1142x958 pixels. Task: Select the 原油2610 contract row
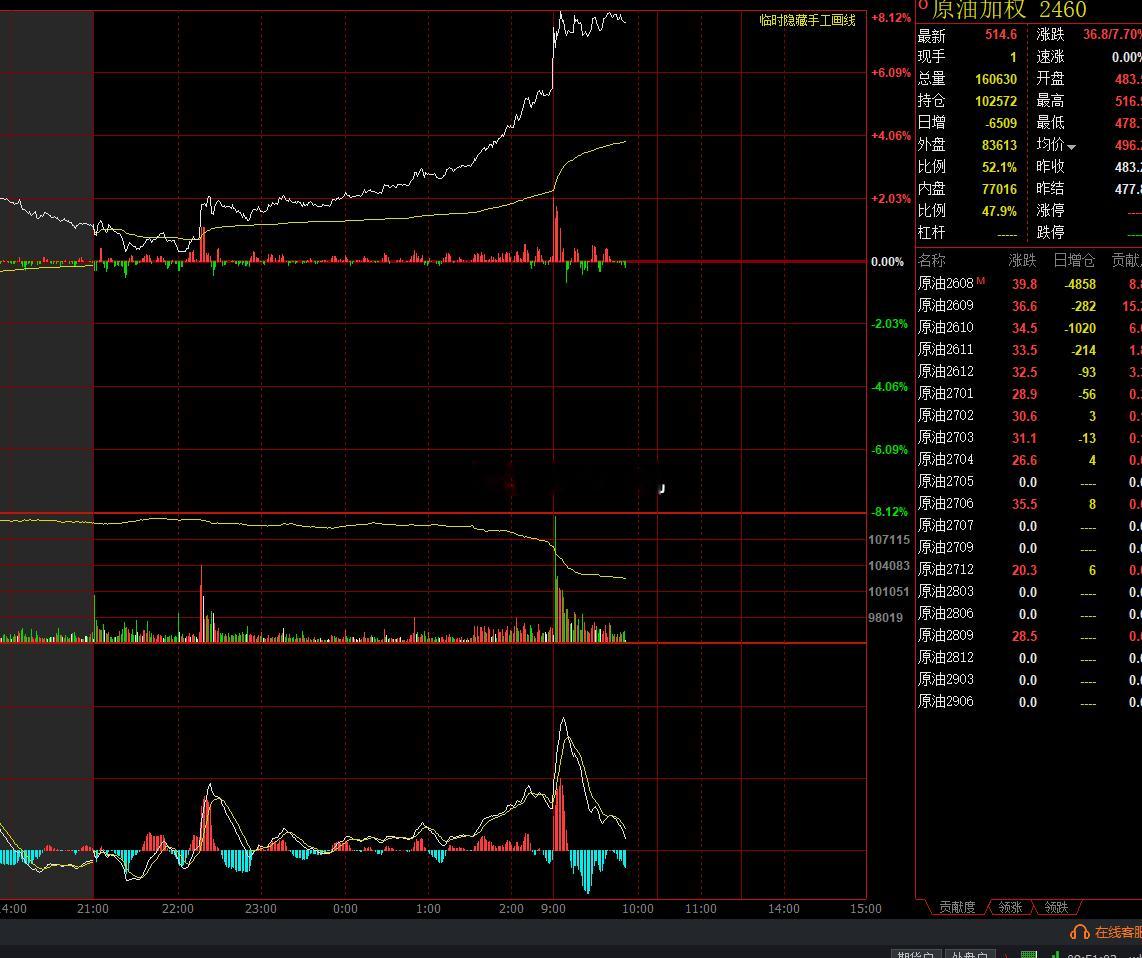coord(1028,328)
